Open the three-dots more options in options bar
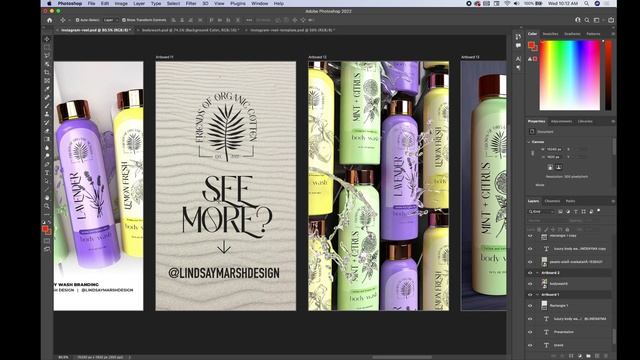This screenshot has width=640, height=360. coord(249,20)
